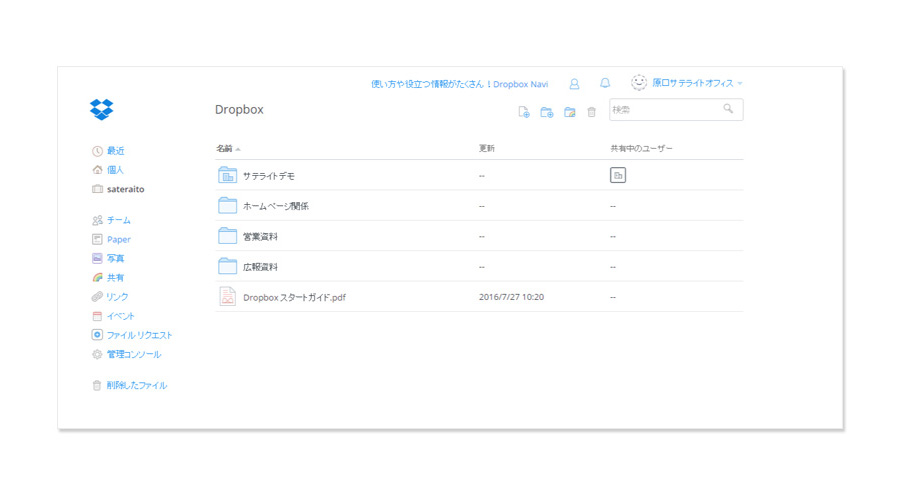The height and width of the screenshot is (500, 900).
Task: Click the clock icon beside 最近
Action: click(97, 151)
